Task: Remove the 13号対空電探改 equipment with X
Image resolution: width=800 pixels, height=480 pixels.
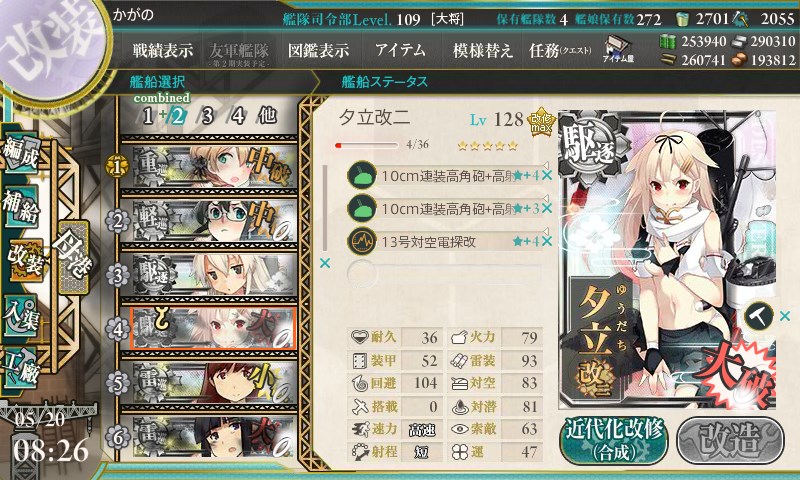Action: point(547,241)
